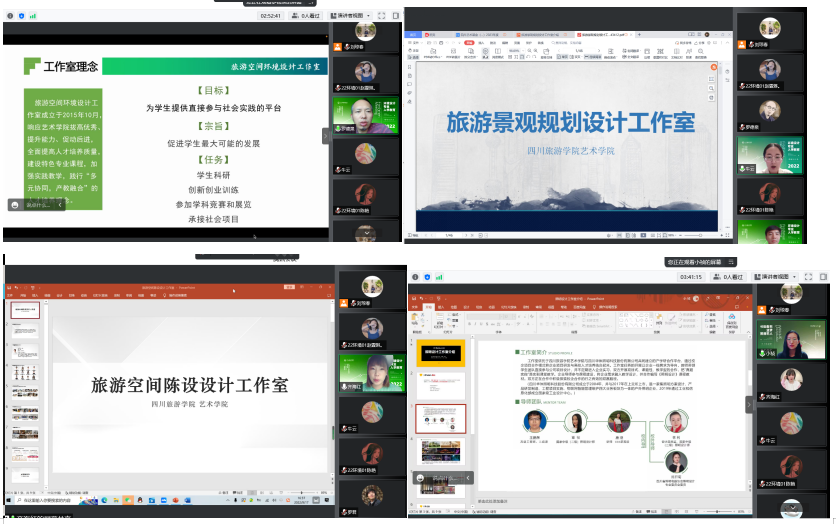Select slide 1 thumbnail in 旅游空间陈设设计工作室 PowerPoint

point(25,310)
